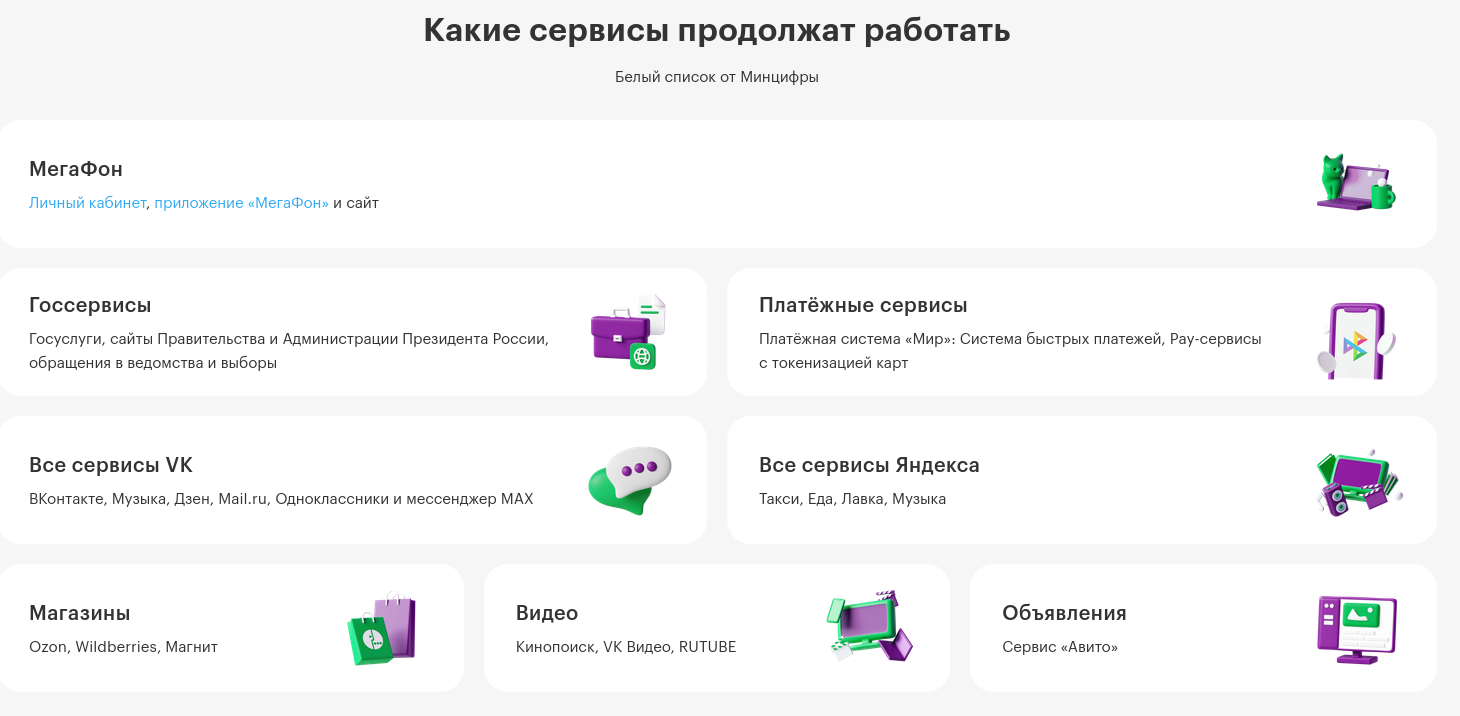The height and width of the screenshot is (716, 1460).
Task: Click the Яндекс services speaker icon
Action: pos(1358,482)
